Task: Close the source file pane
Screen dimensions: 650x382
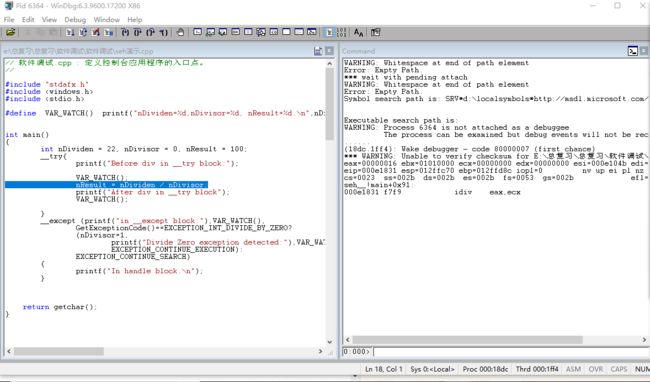Action: pos(329,51)
